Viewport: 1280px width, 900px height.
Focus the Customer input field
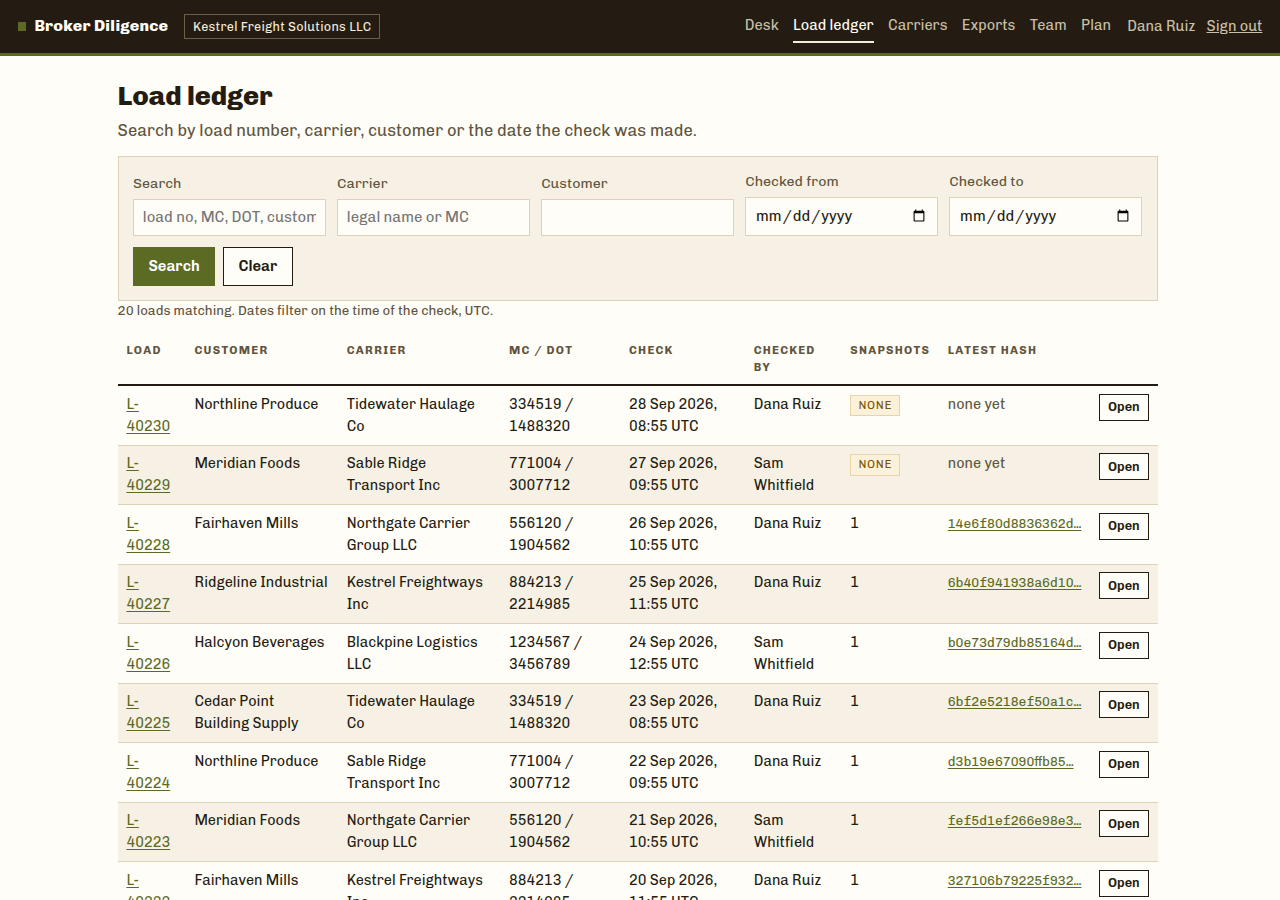[637, 217]
